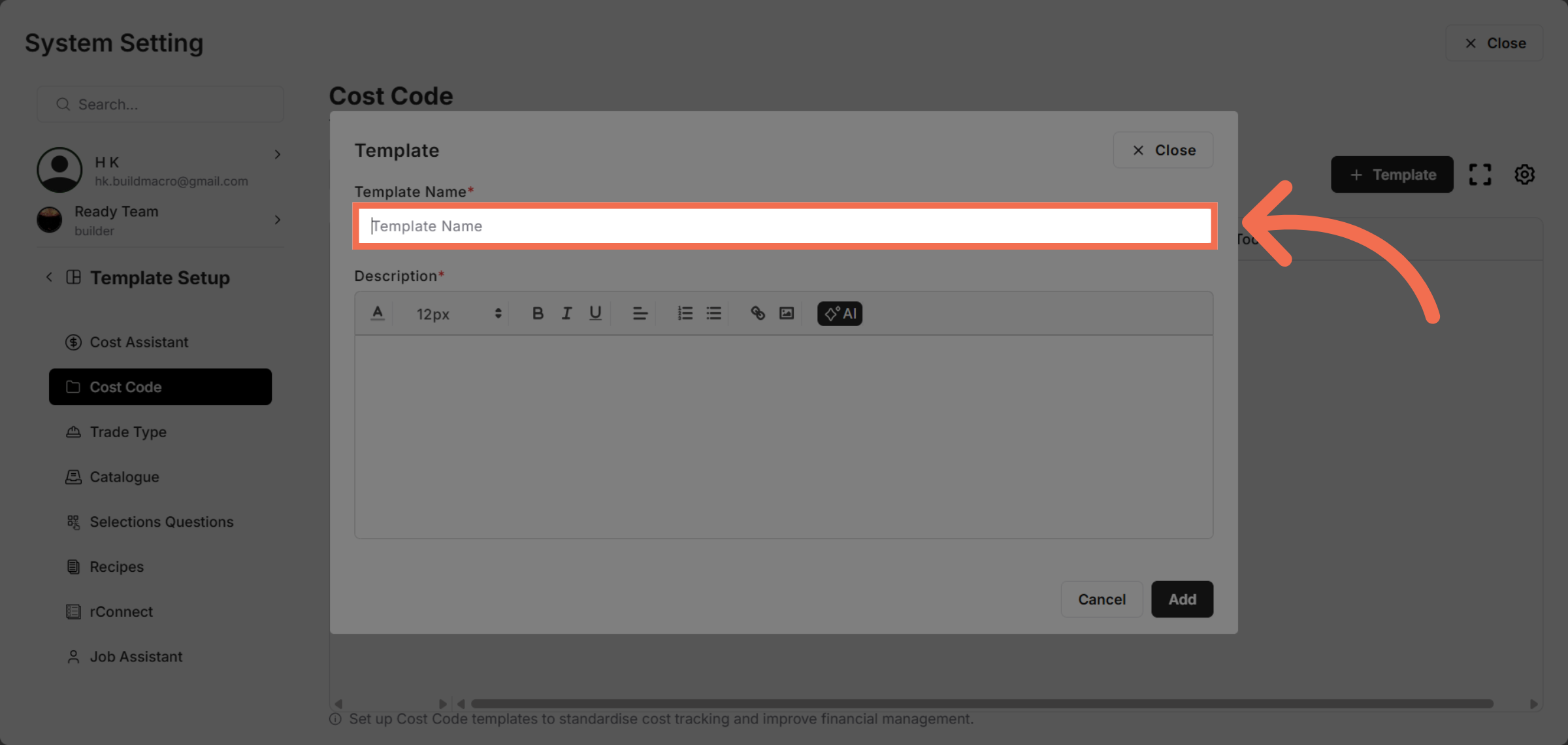Open Catalogue in sidebar
The width and height of the screenshot is (1568, 745).
[x=124, y=477]
